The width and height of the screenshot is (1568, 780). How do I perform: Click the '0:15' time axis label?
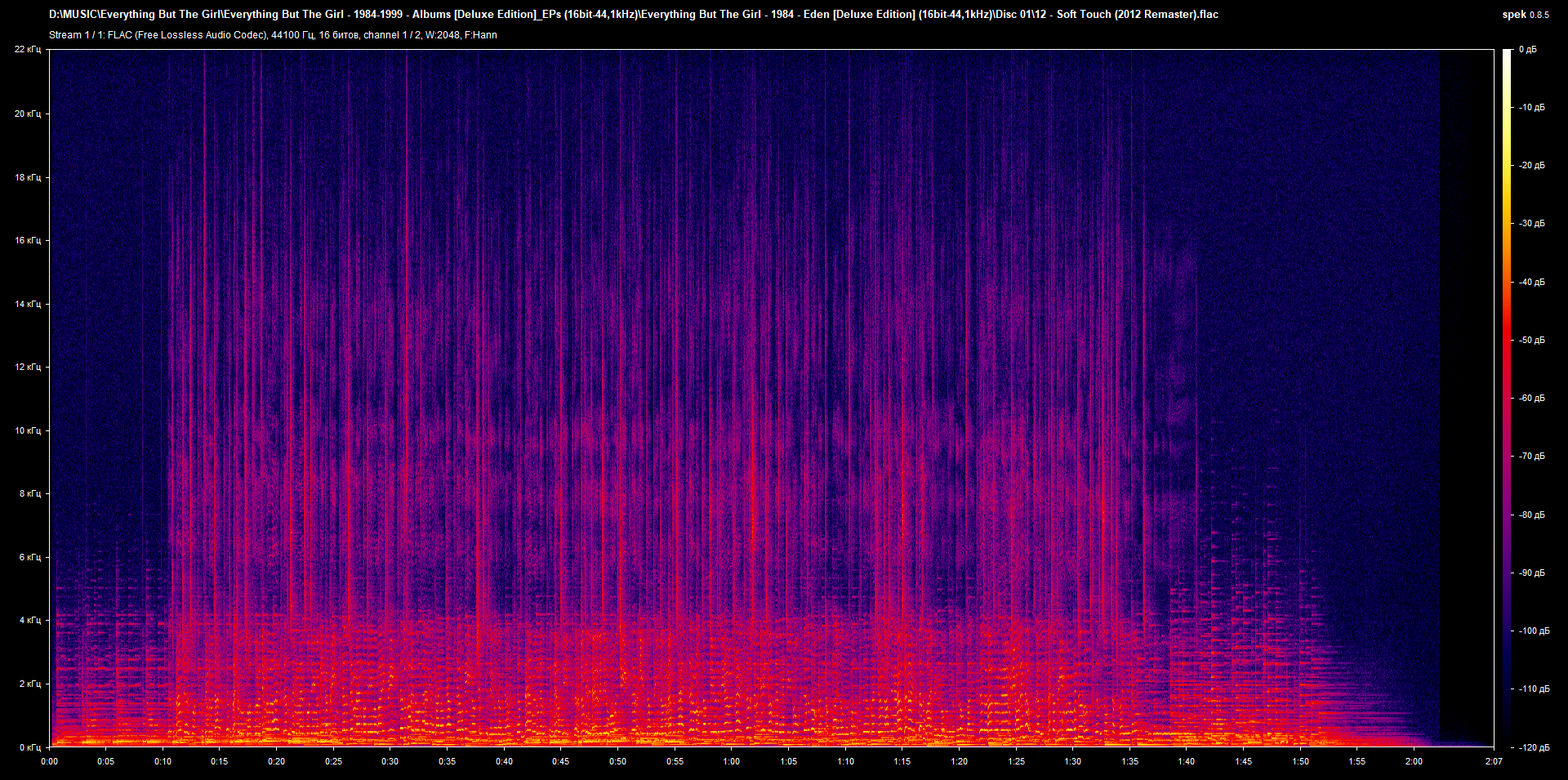[220, 761]
